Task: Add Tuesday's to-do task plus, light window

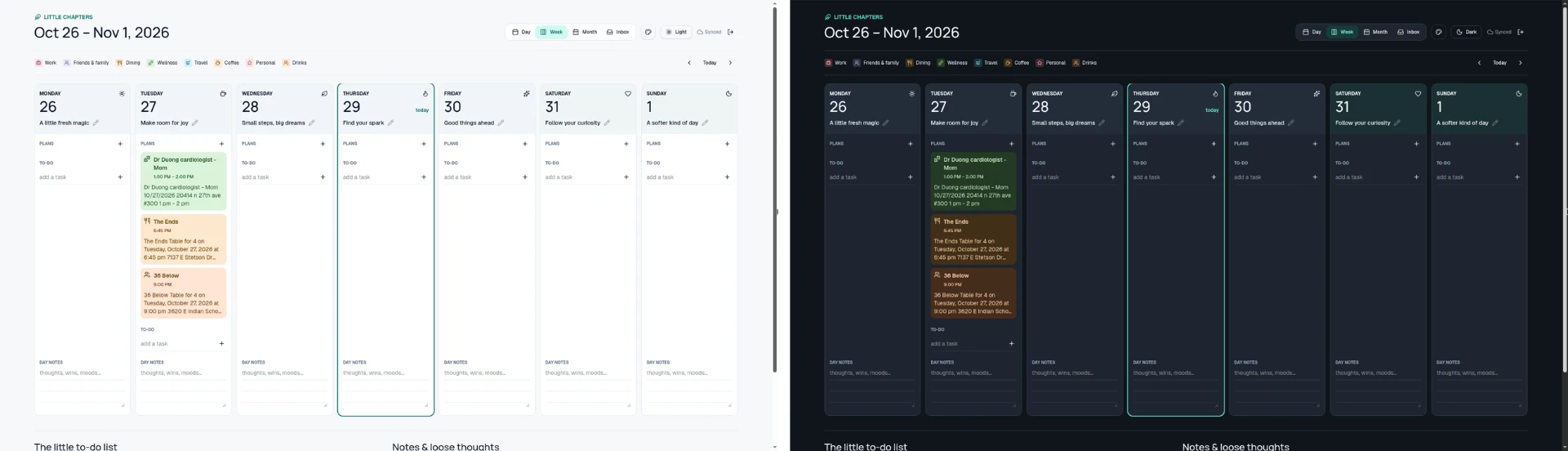Action: [x=221, y=343]
